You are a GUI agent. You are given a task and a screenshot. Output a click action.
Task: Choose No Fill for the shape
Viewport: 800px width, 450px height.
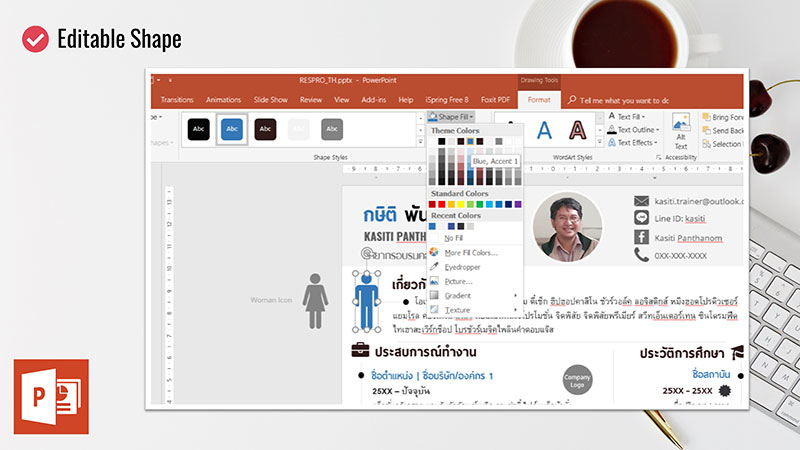[x=453, y=238]
